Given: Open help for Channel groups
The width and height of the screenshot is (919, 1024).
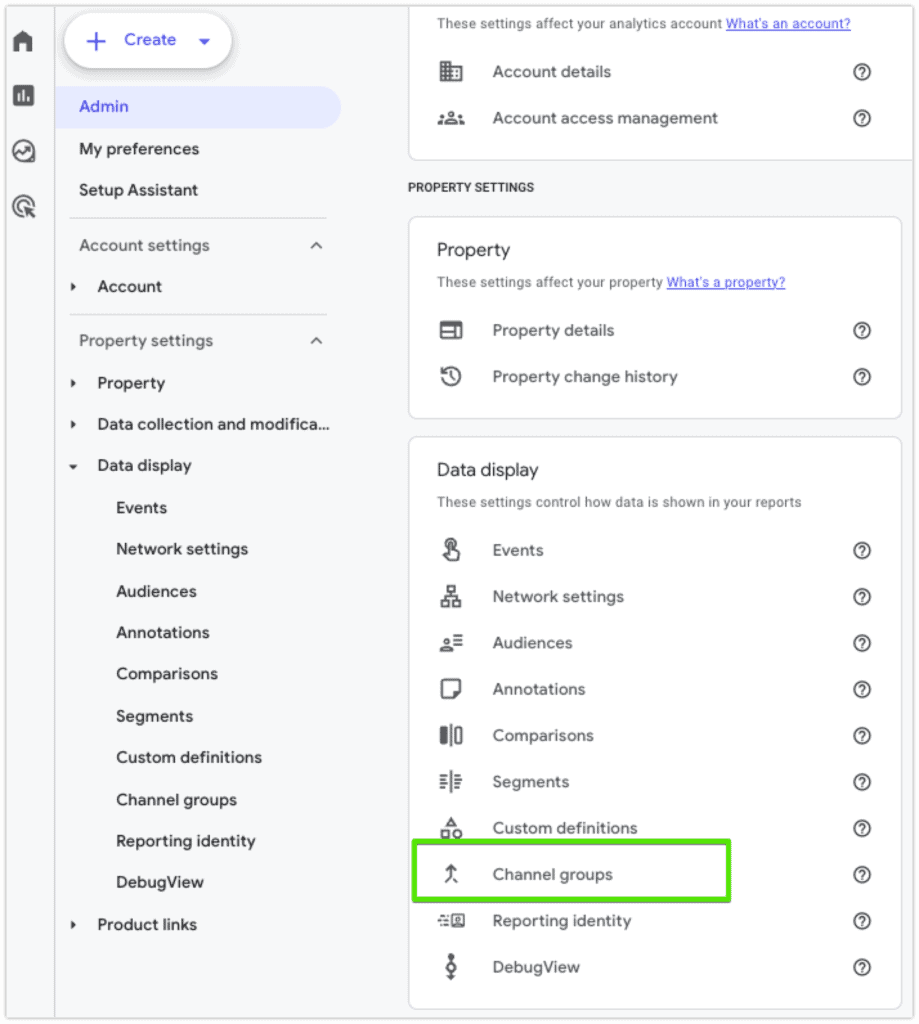Looking at the screenshot, I should 862,874.
